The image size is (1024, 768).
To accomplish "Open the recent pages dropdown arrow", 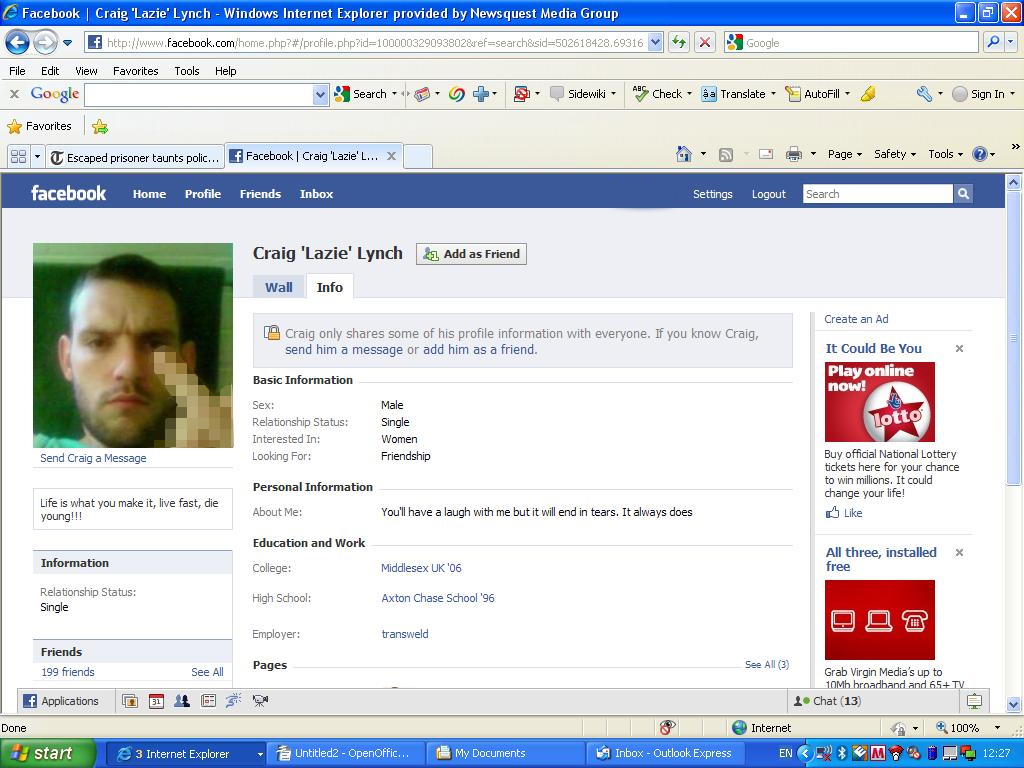I will [x=67, y=43].
